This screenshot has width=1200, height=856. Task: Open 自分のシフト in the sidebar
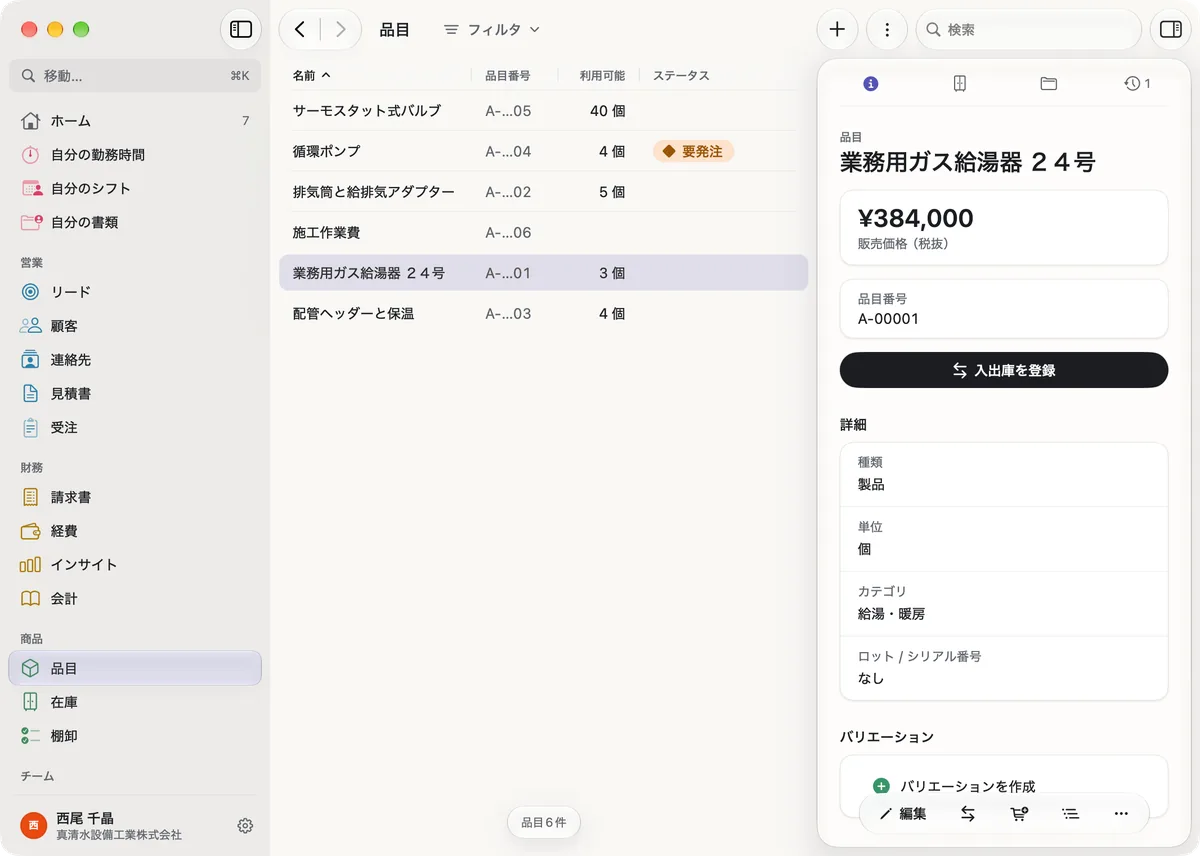[135, 188]
